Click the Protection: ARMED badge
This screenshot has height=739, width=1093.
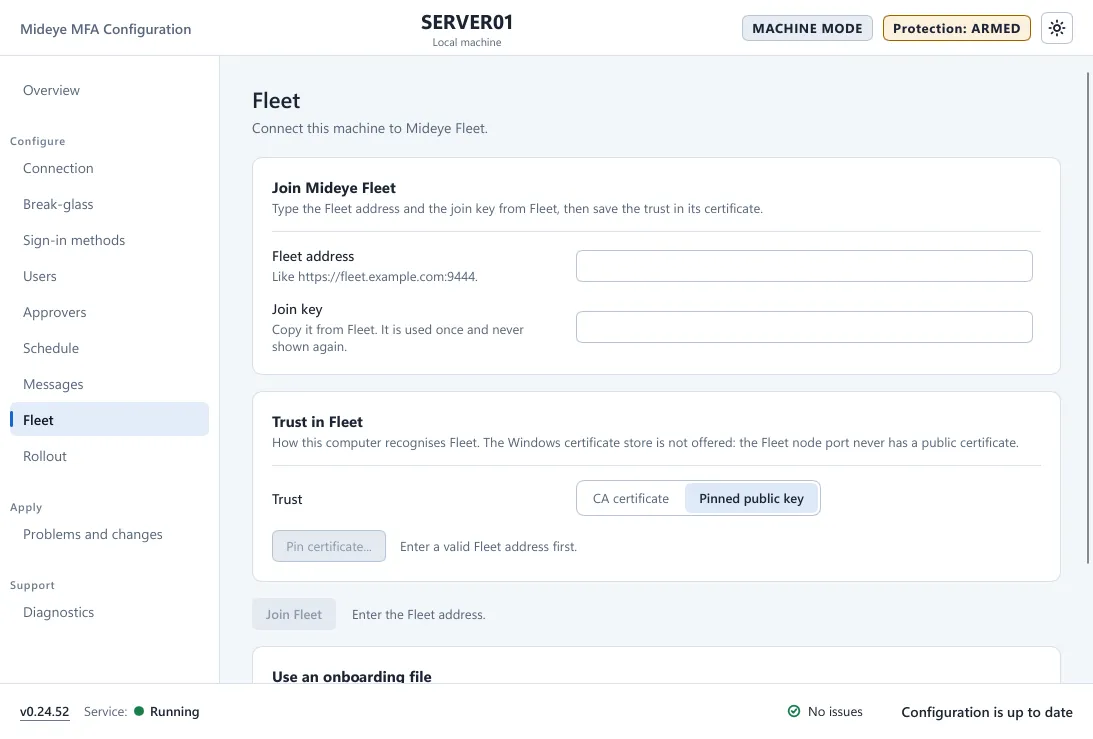point(956,29)
